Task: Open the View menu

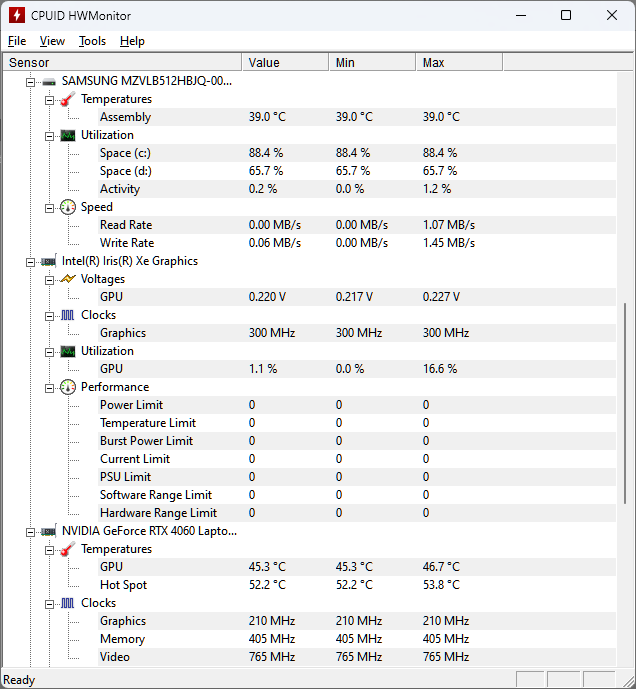Action: 52,41
